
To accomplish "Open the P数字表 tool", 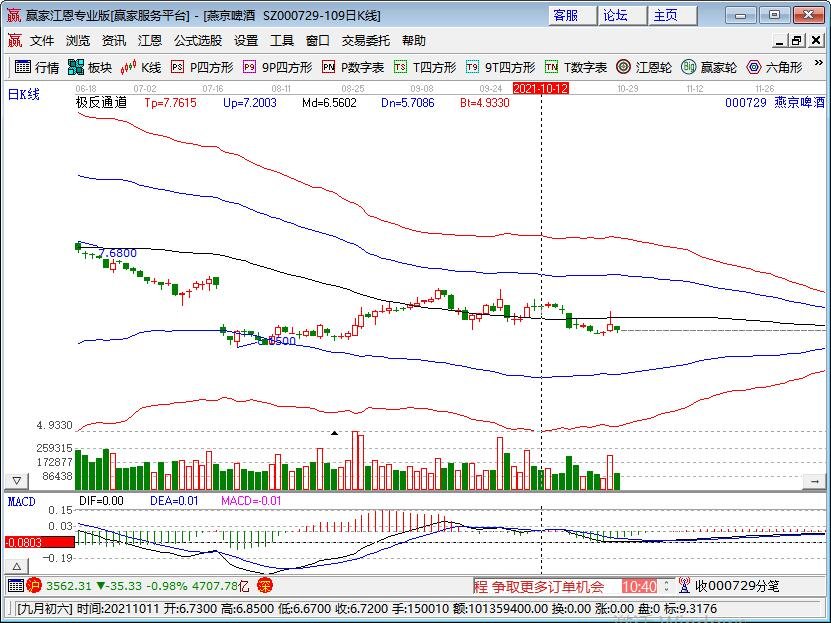I will click(x=353, y=67).
